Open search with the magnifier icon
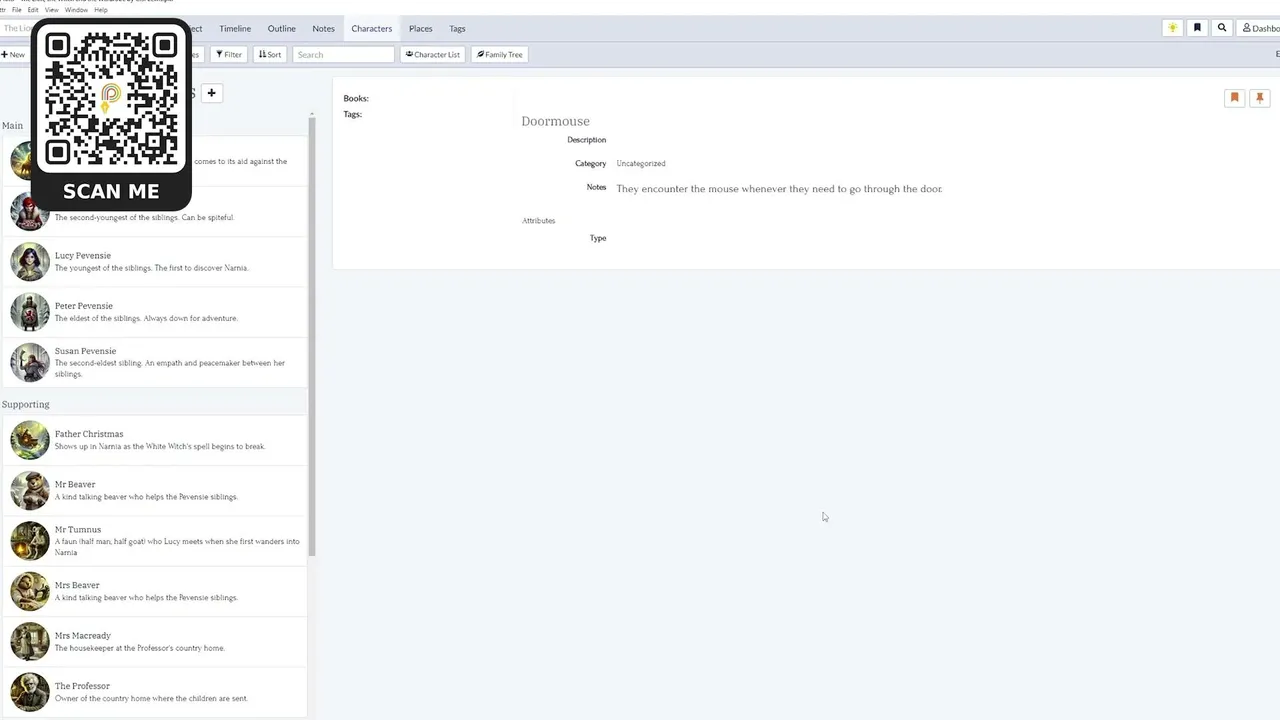This screenshot has width=1280, height=720. 1222,28
